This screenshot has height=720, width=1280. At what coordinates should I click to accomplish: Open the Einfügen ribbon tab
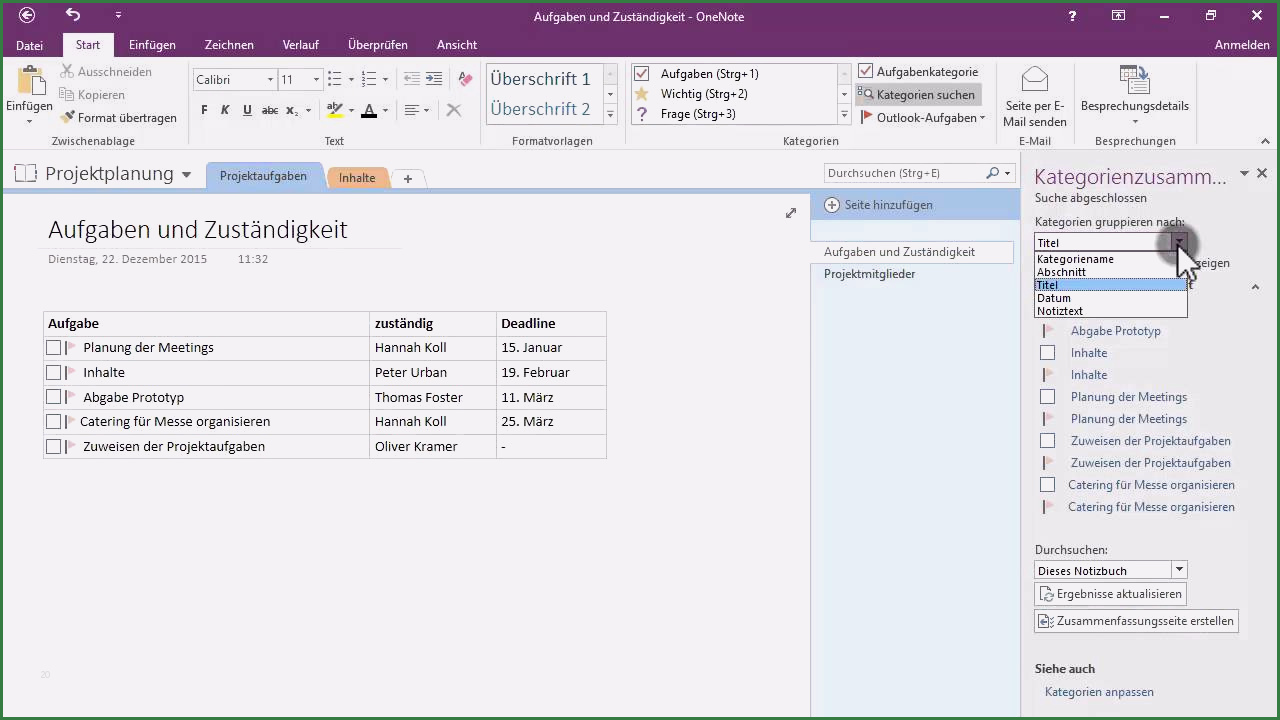point(152,45)
